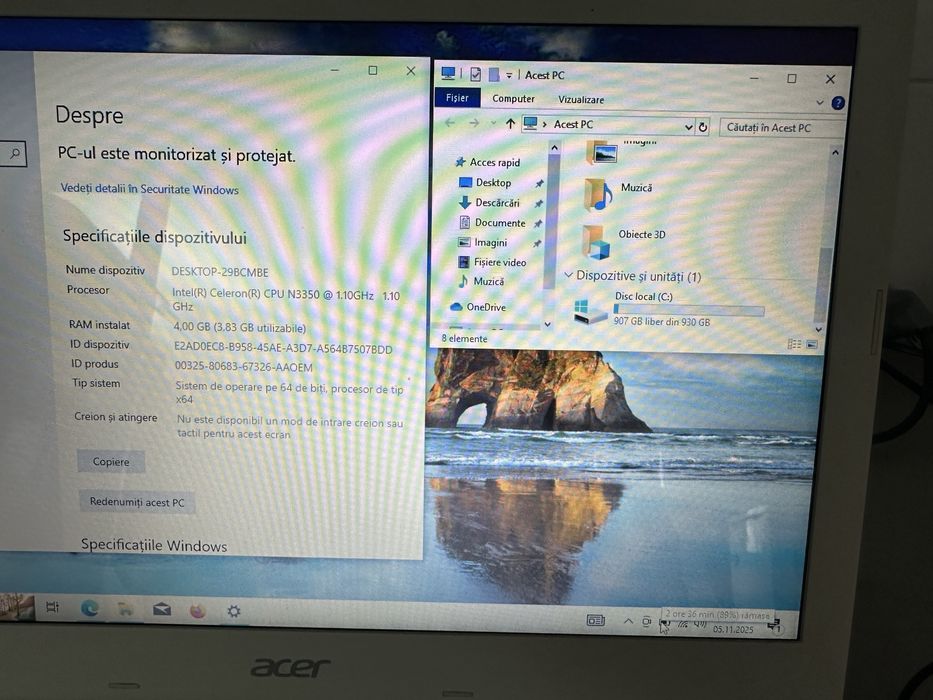933x700 pixels.
Task: Click the Properties quick access toolbar icon
Action: (475, 74)
